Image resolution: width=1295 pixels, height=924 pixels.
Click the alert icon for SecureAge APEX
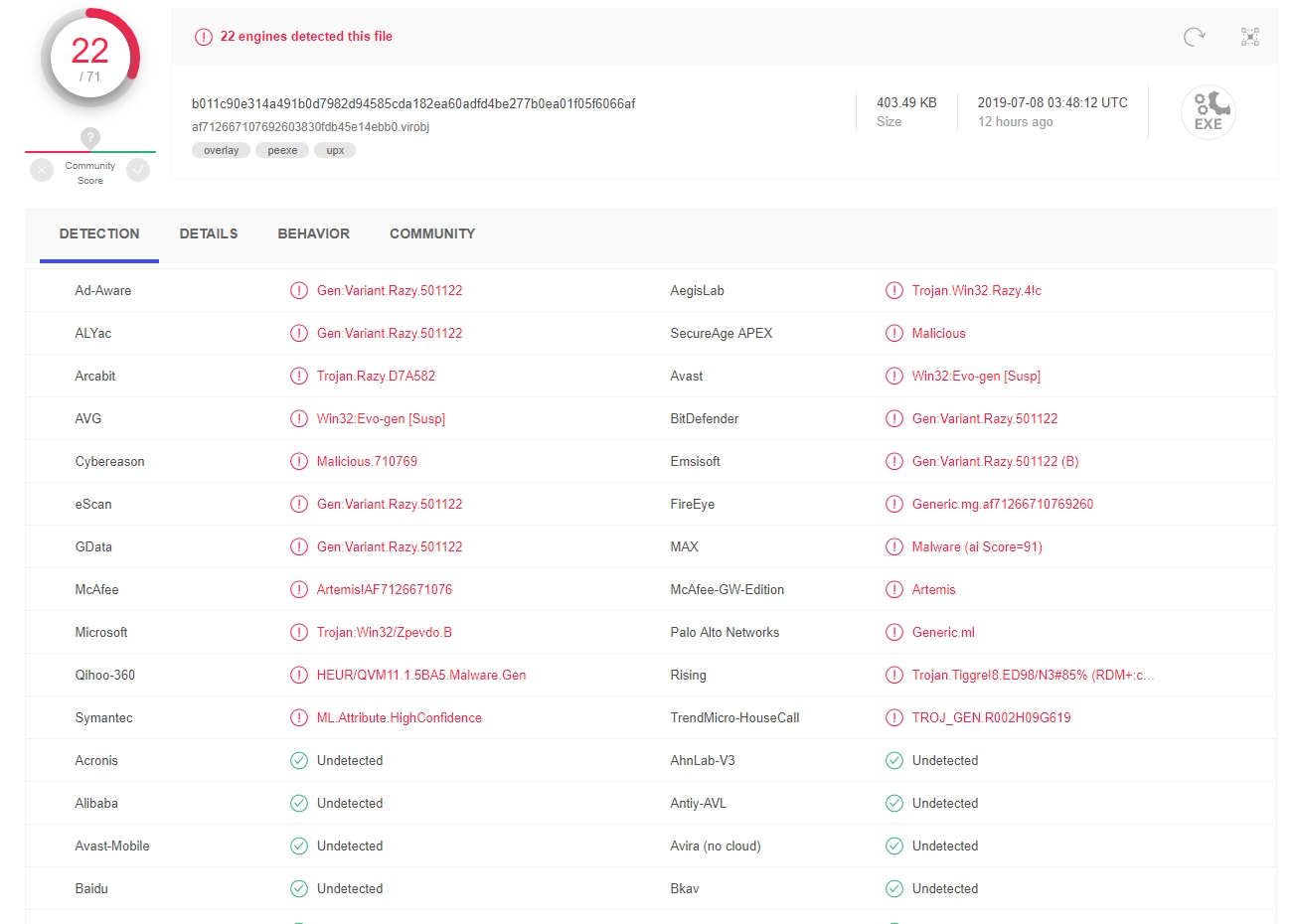click(x=894, y=333)
